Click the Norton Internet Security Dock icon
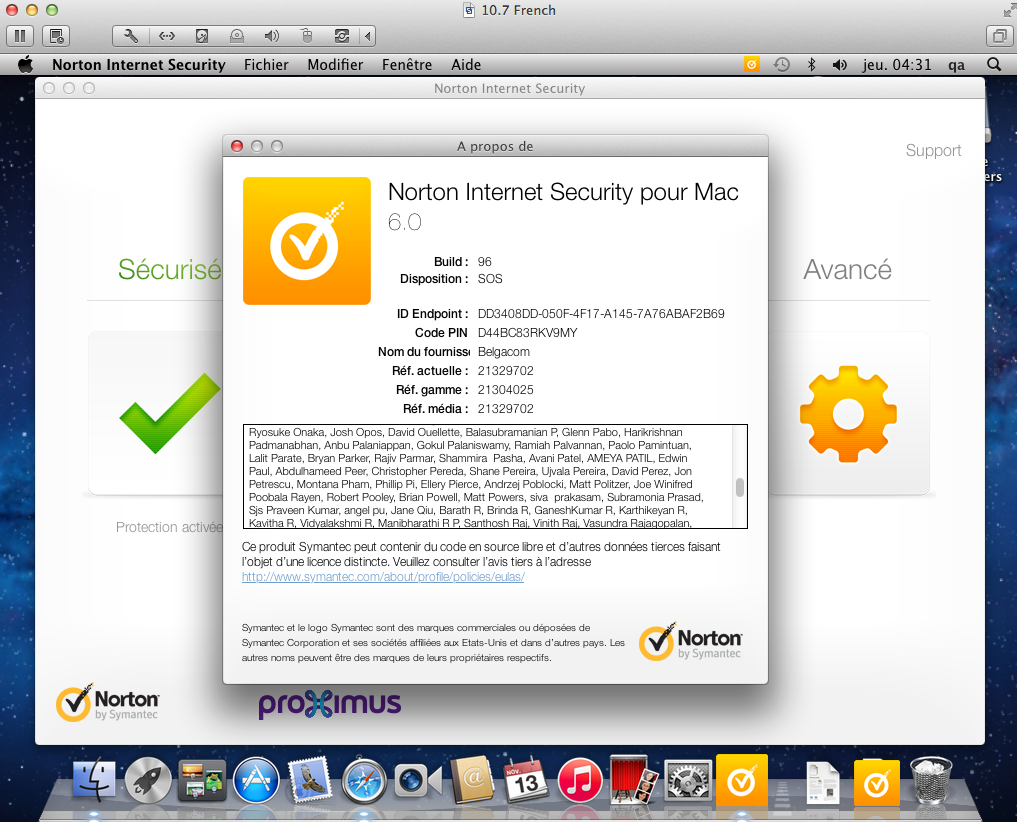The height and width of the screenshot is (822, 1017). point(741,780)
